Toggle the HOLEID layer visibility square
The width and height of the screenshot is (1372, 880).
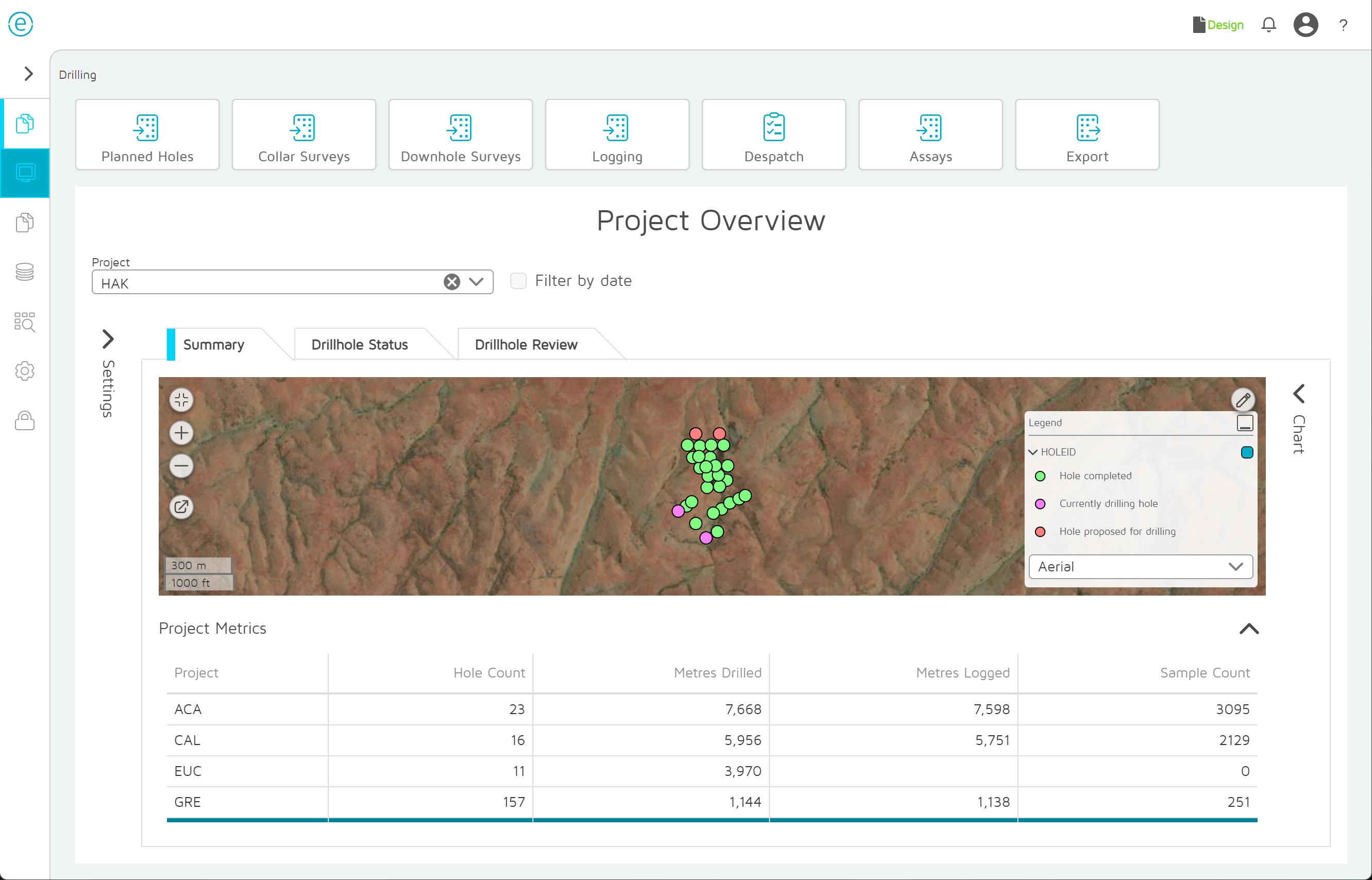coord(1247,452)
